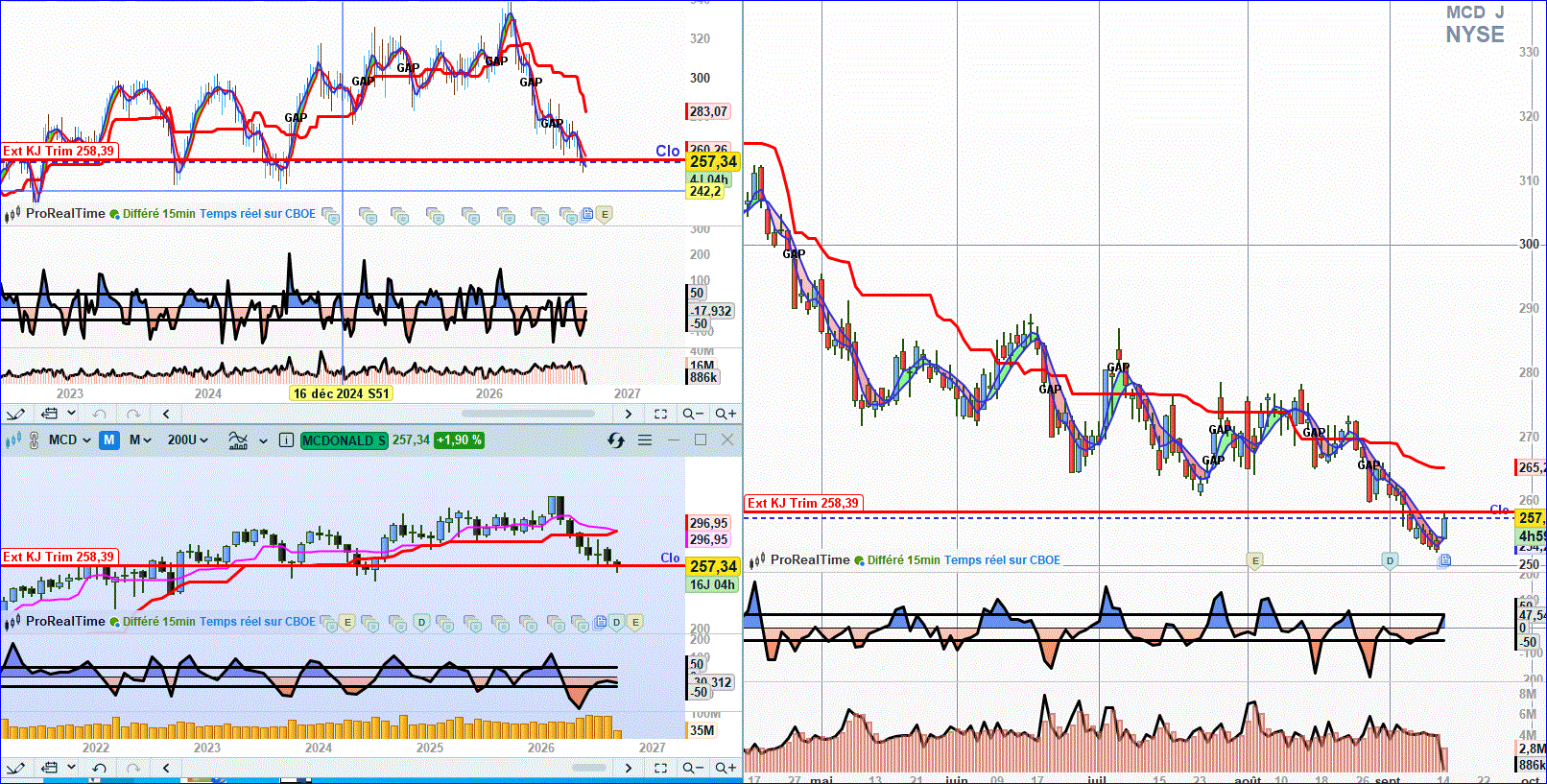Open the 200U units dropdown

click(x=187, y=440)
